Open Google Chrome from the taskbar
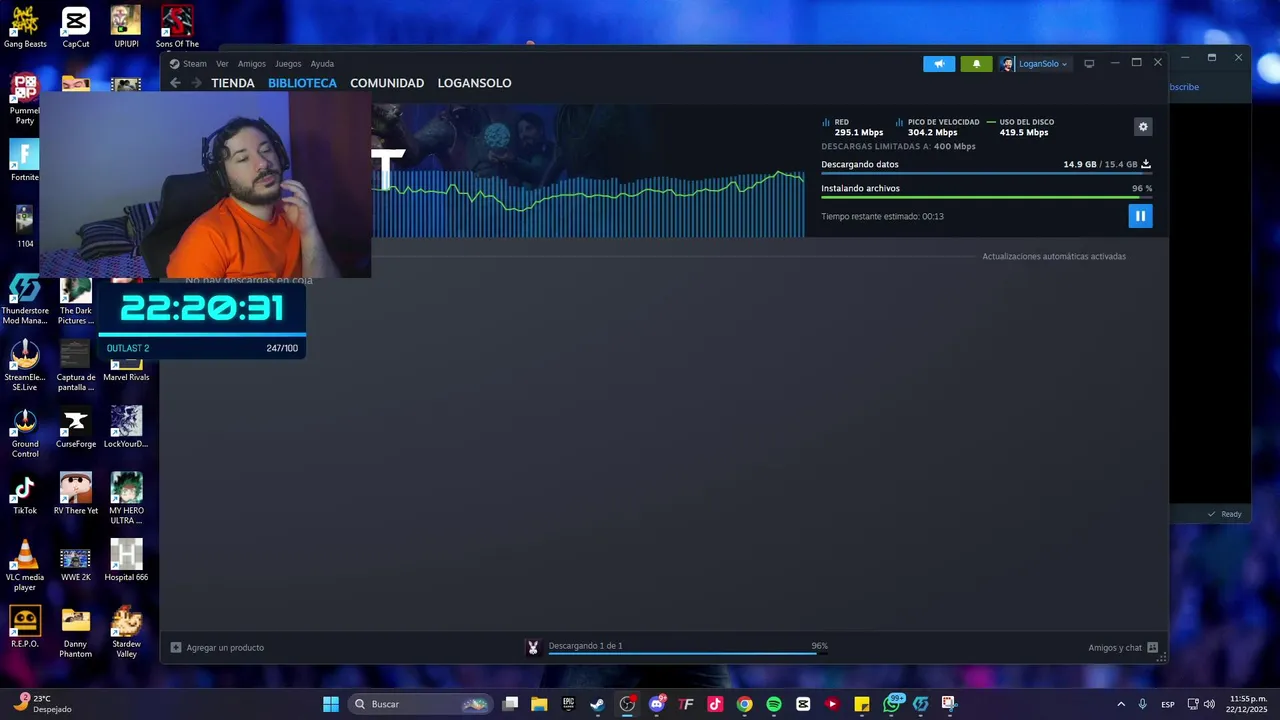The height and width of the screenshot is (720, 1280). coord(744,704)
